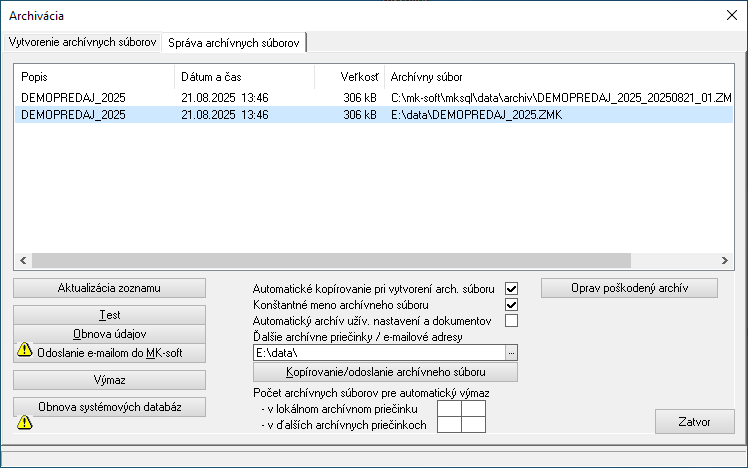Sort list by Dátum a čas column header
Viewport: 748px width, 468px height.
pyautogui.click(x=243, y=77)
